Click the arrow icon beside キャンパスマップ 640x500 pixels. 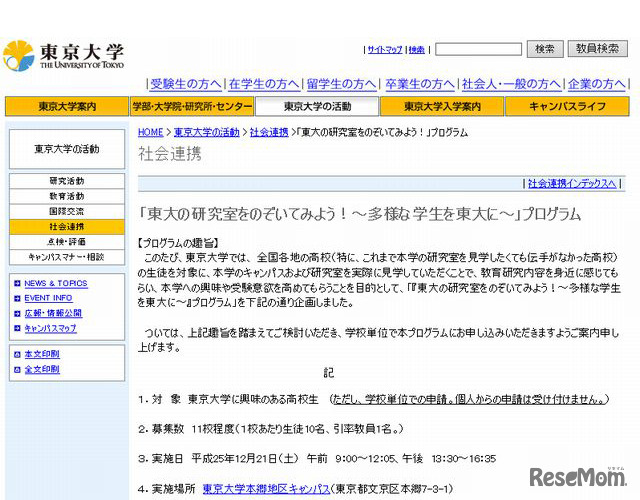pos(17,328)
